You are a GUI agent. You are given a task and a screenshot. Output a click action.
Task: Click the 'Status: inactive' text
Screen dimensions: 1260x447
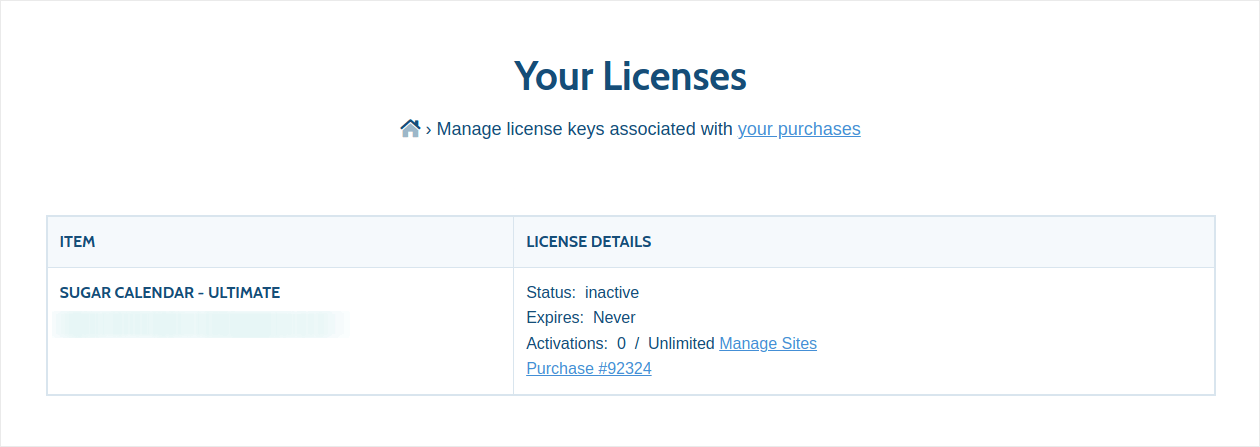[582, 293]
